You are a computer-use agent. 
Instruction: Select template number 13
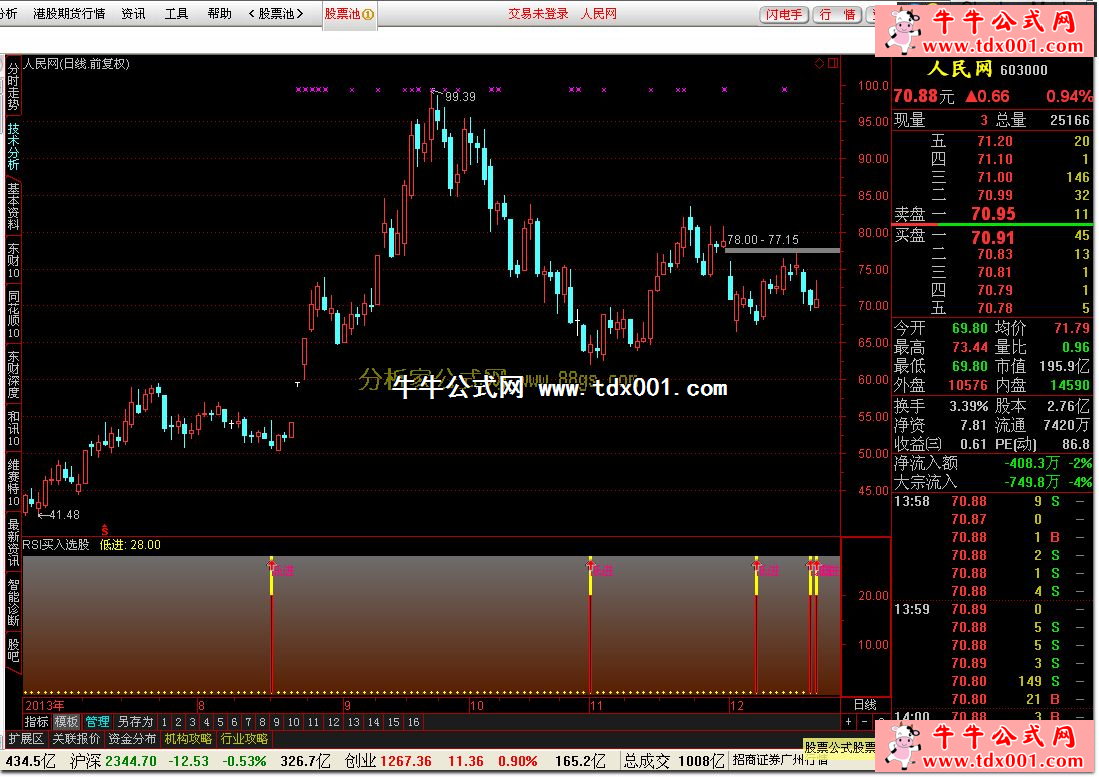[x=354, y=722]
